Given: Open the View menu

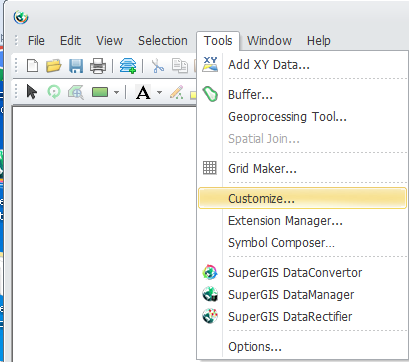Looking at the screenshot, I should [x=109, y=41].
